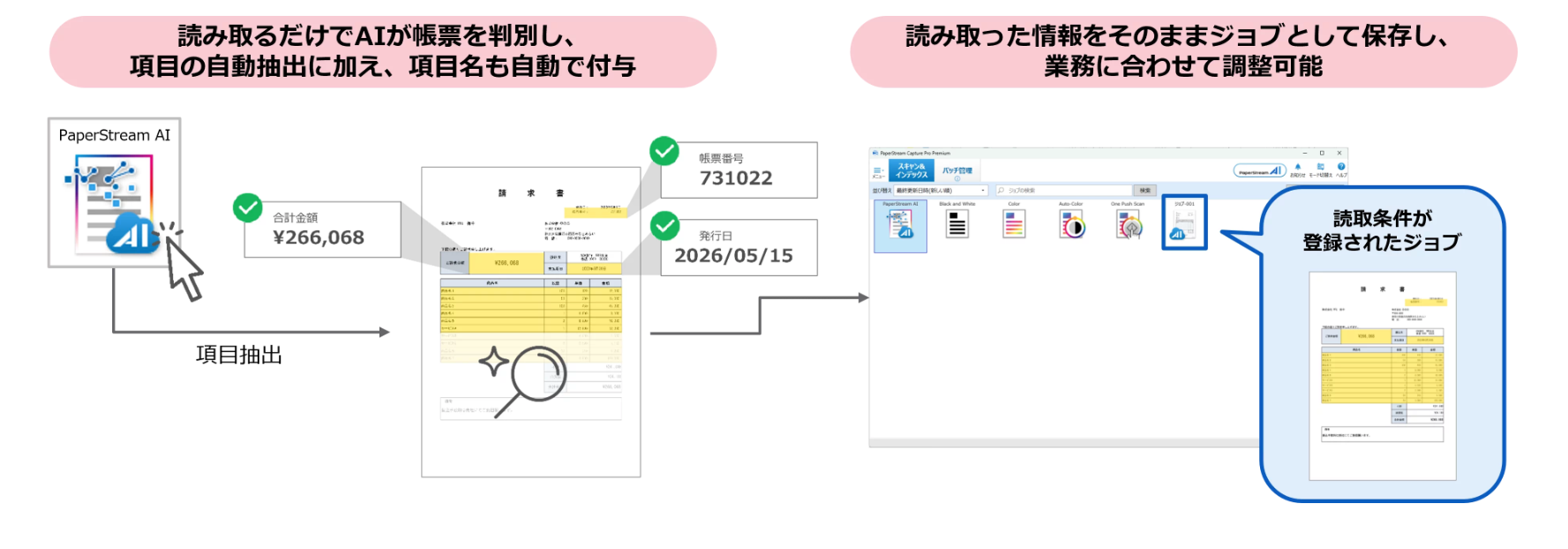Open notifications bell (お知らせ)

(1297, 167)
